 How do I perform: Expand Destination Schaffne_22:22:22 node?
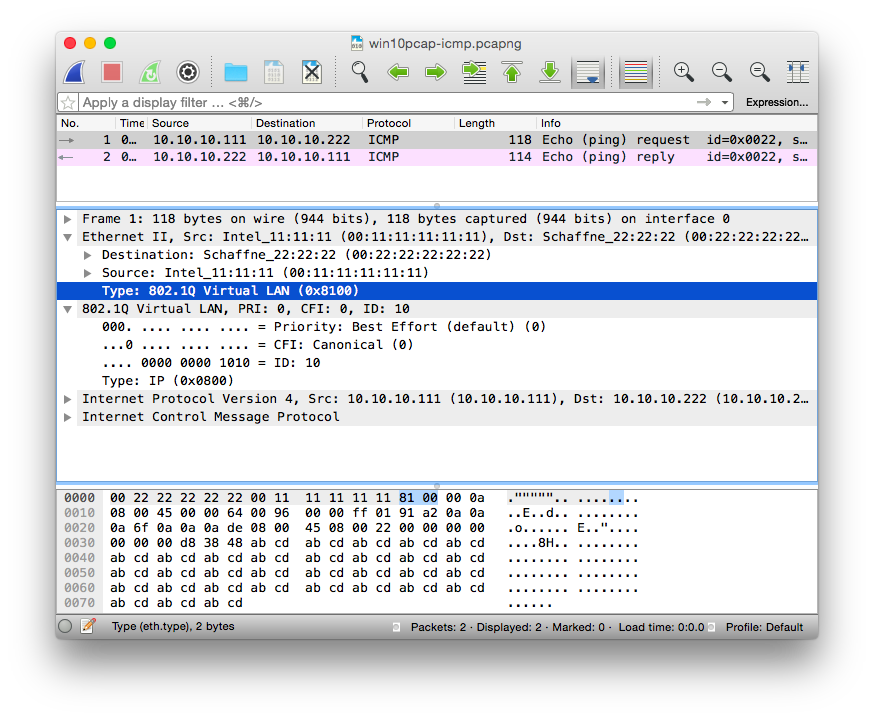point(88,255)
